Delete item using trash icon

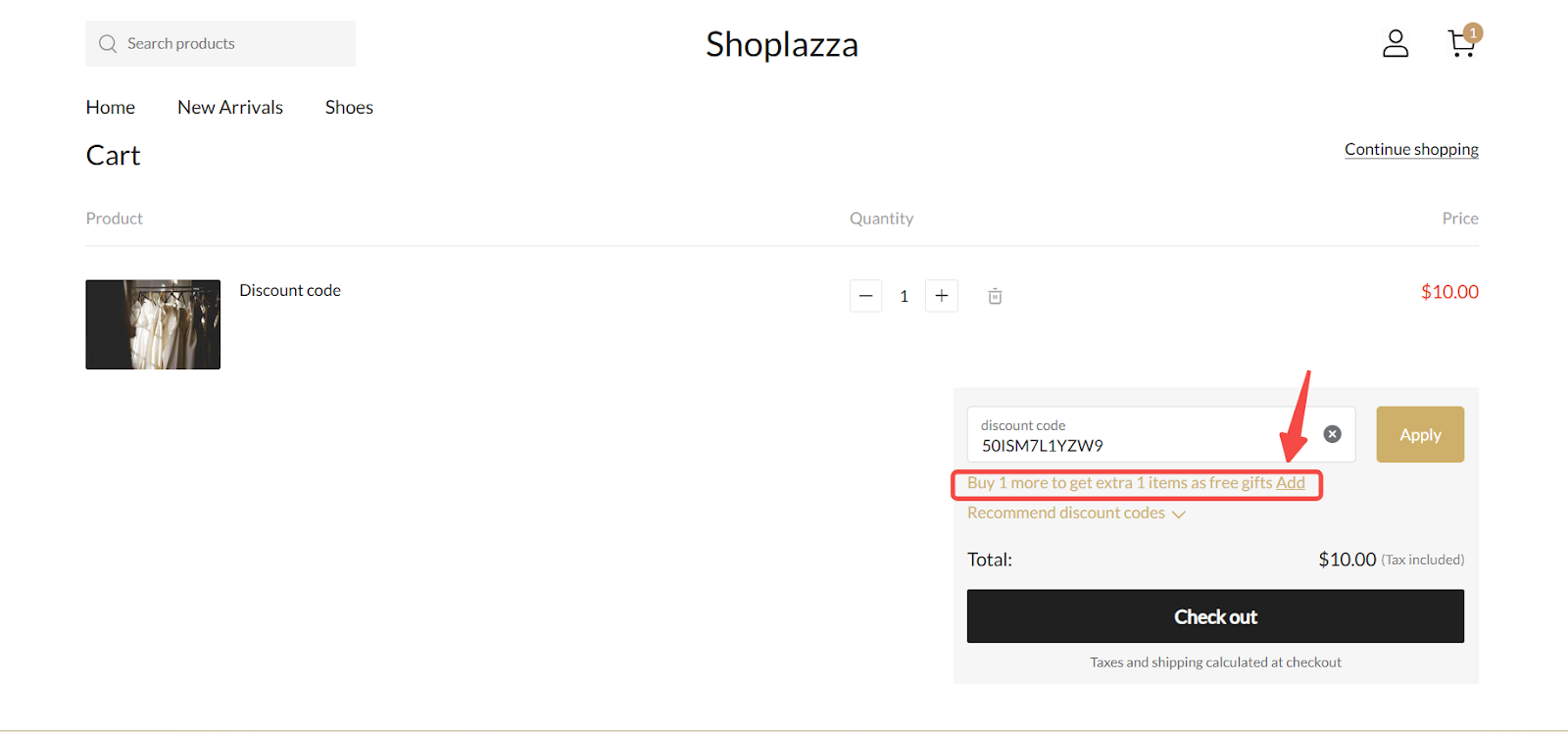(995, 296)
